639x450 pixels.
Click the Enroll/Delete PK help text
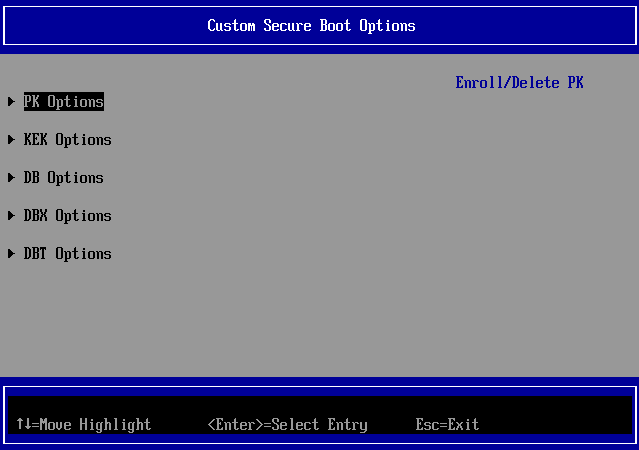click(519, 83)
